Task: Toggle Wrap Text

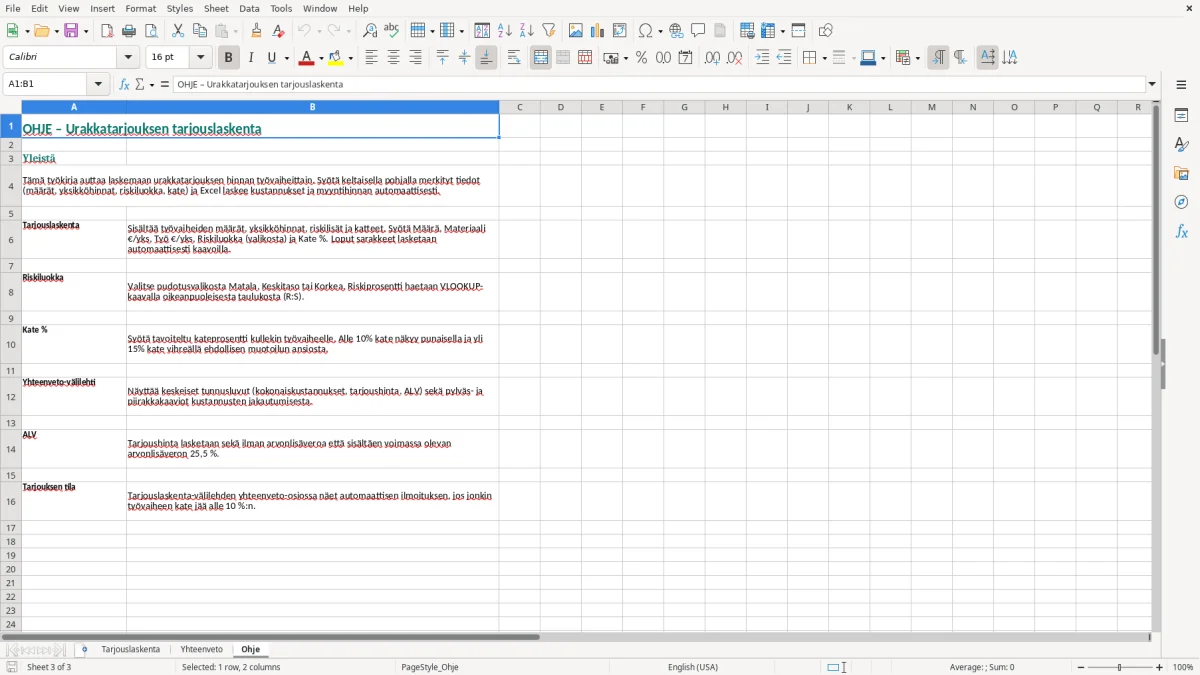Action: (514, 58)
